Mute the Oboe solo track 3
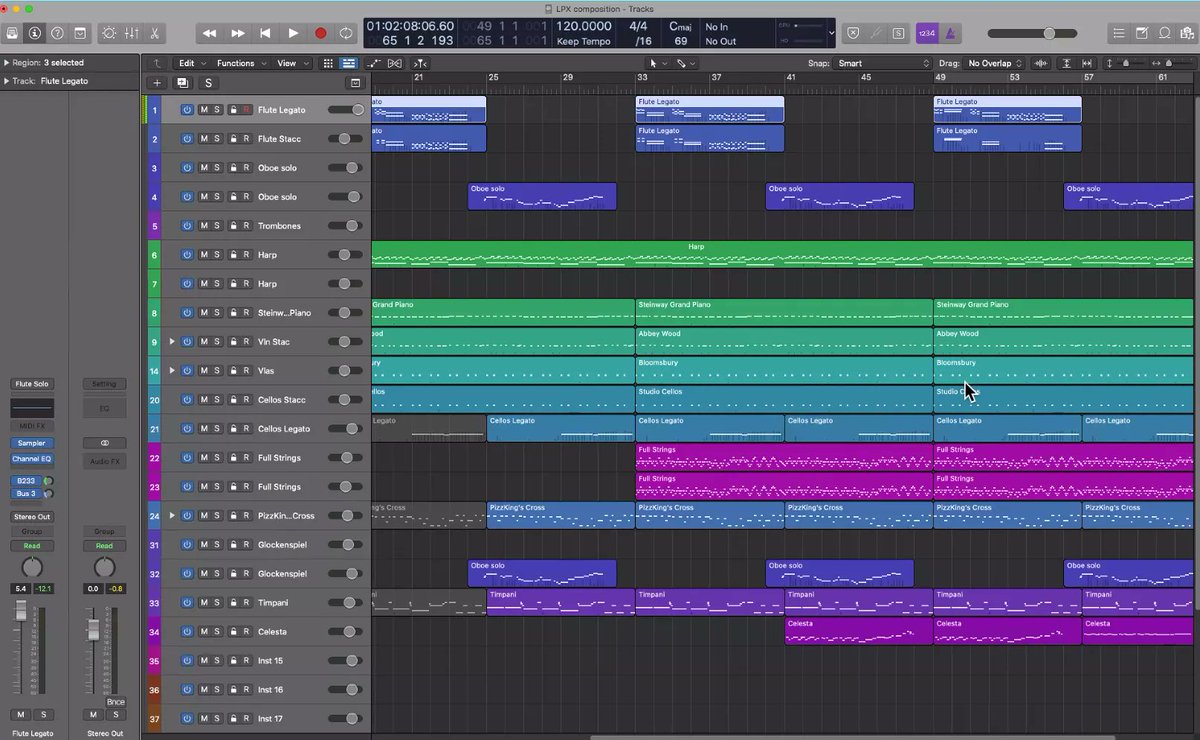1200x740 pixels. click(204, 168)
